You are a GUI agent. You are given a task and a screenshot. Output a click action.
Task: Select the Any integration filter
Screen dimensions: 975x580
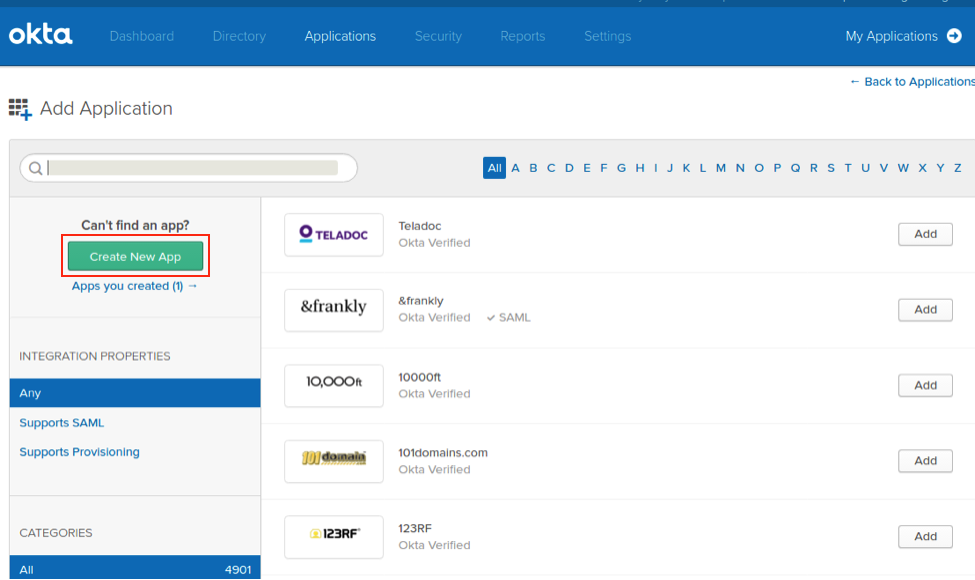pos(135,393)
